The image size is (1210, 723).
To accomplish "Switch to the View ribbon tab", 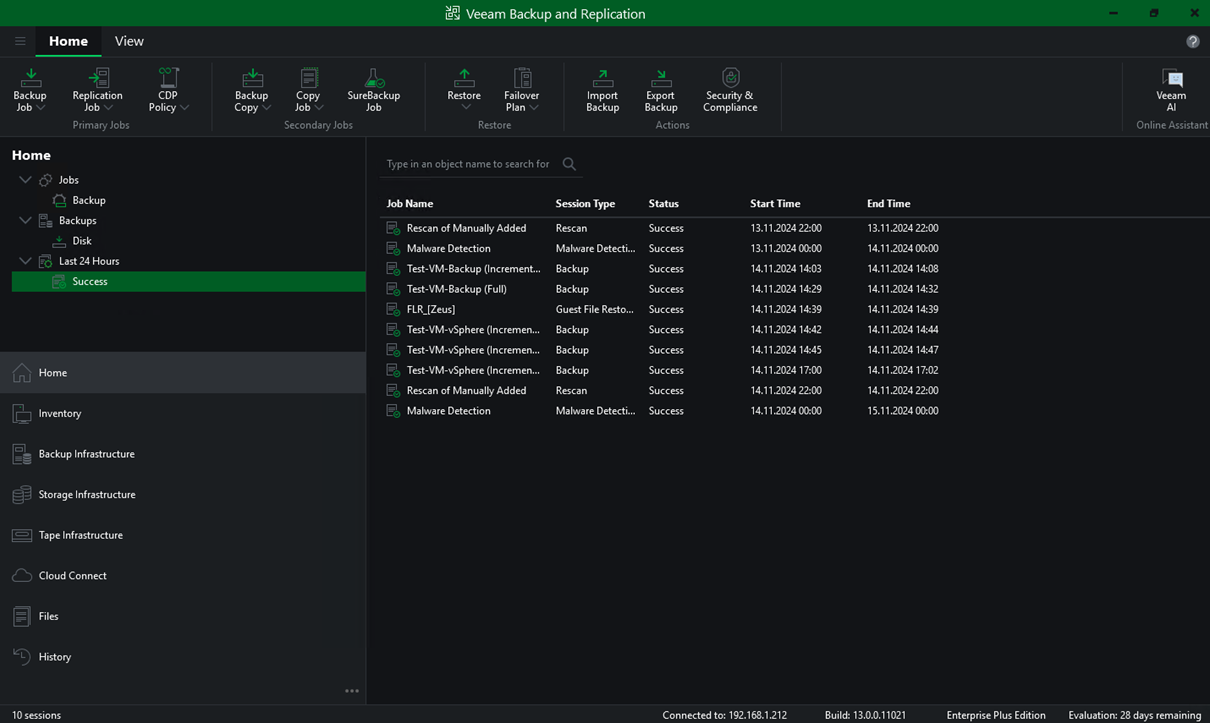I will pos(129,41).
